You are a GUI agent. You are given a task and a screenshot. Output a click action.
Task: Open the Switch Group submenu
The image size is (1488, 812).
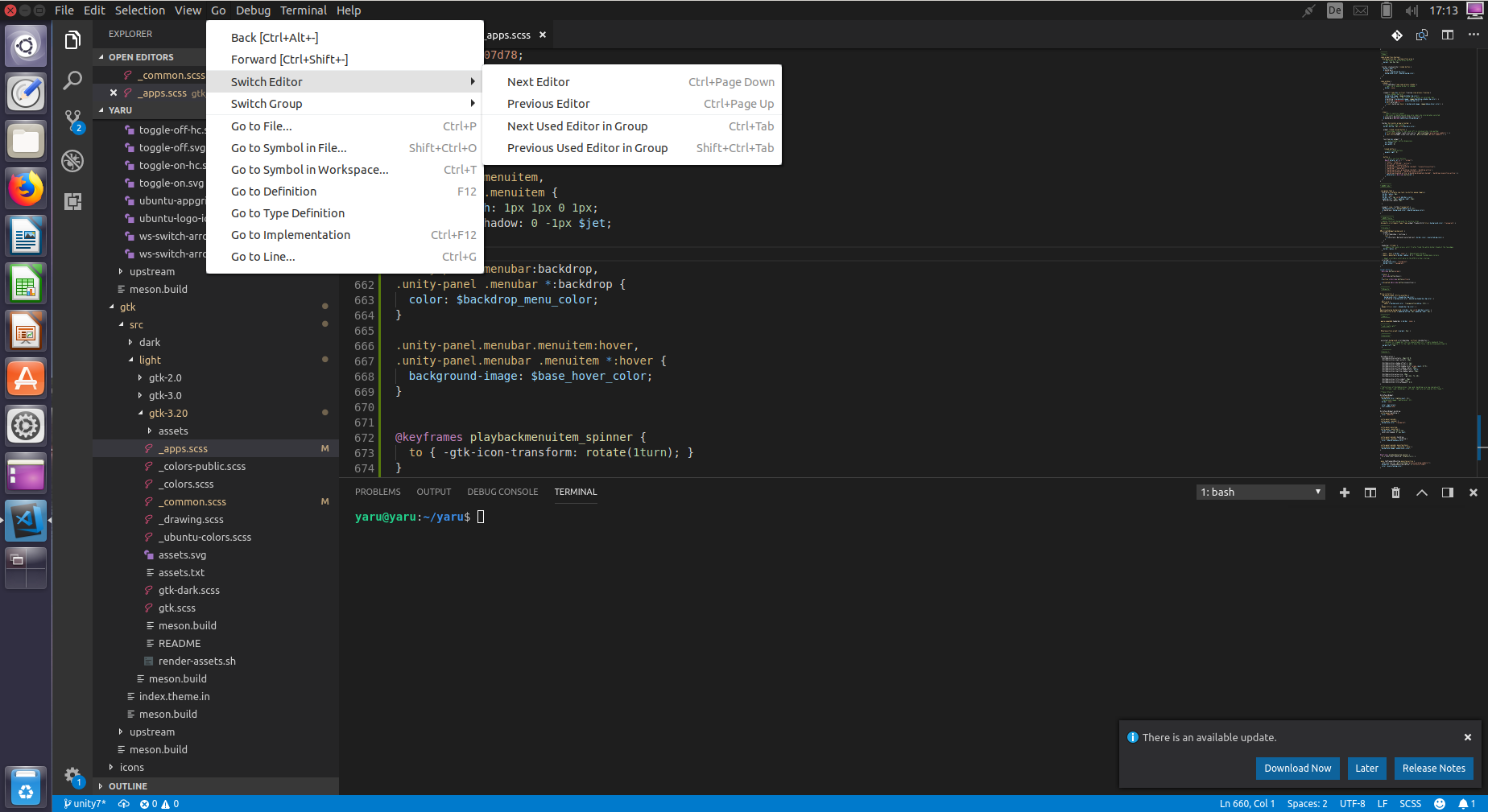click(x=345, y=104)
